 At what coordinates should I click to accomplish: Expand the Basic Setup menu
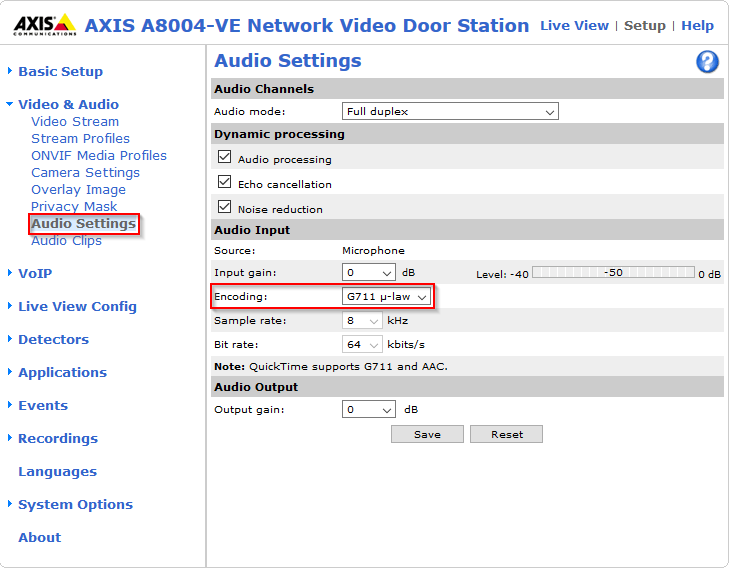coord(60,71)
